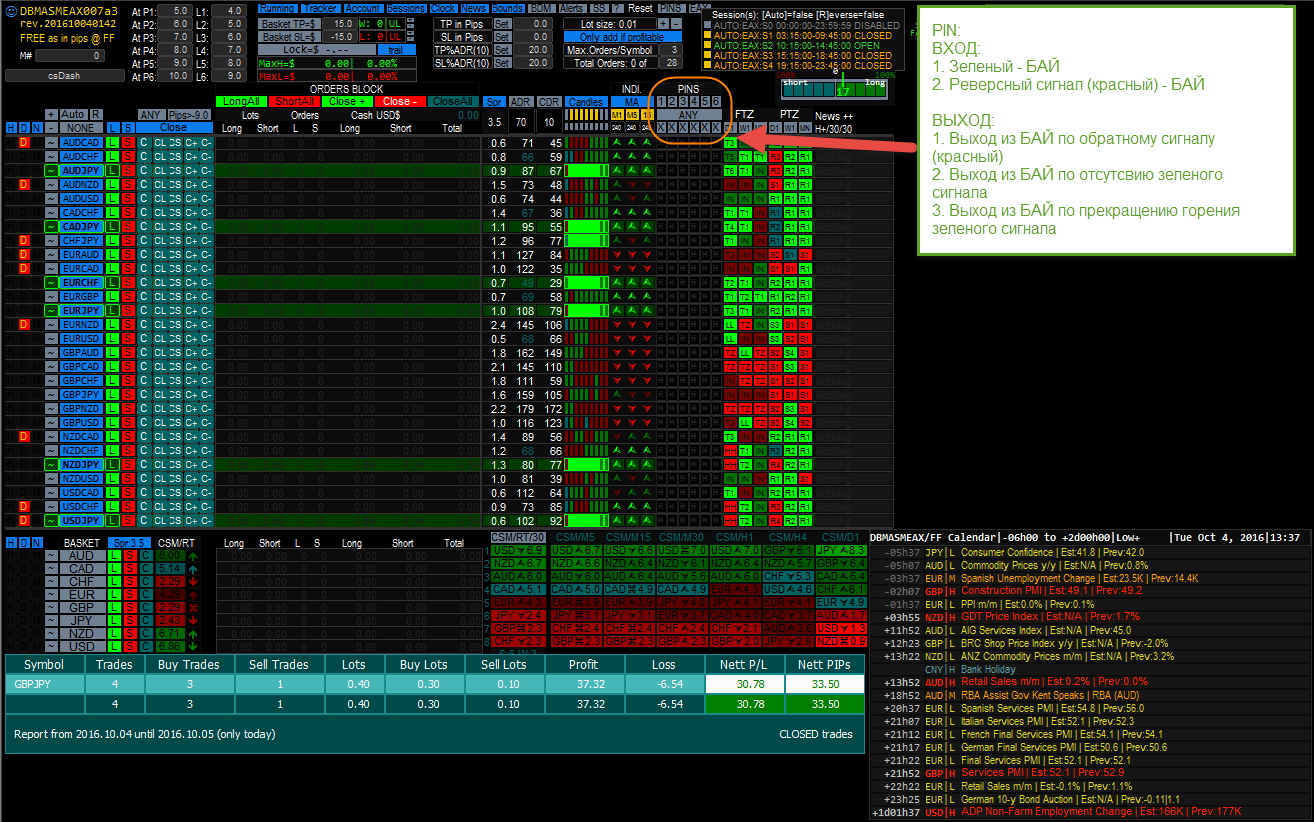Click the Basket TP=$ value 15.0 field
The width and height of the screenshot is (1314, 822).
coord(340,23)
